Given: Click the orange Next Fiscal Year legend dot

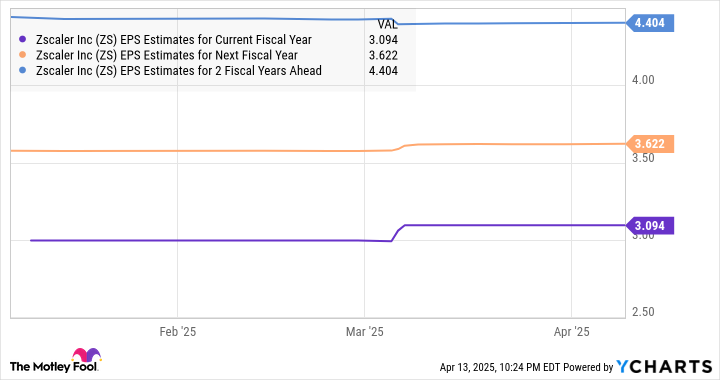Looking at the screenshot, I should 23,55.
